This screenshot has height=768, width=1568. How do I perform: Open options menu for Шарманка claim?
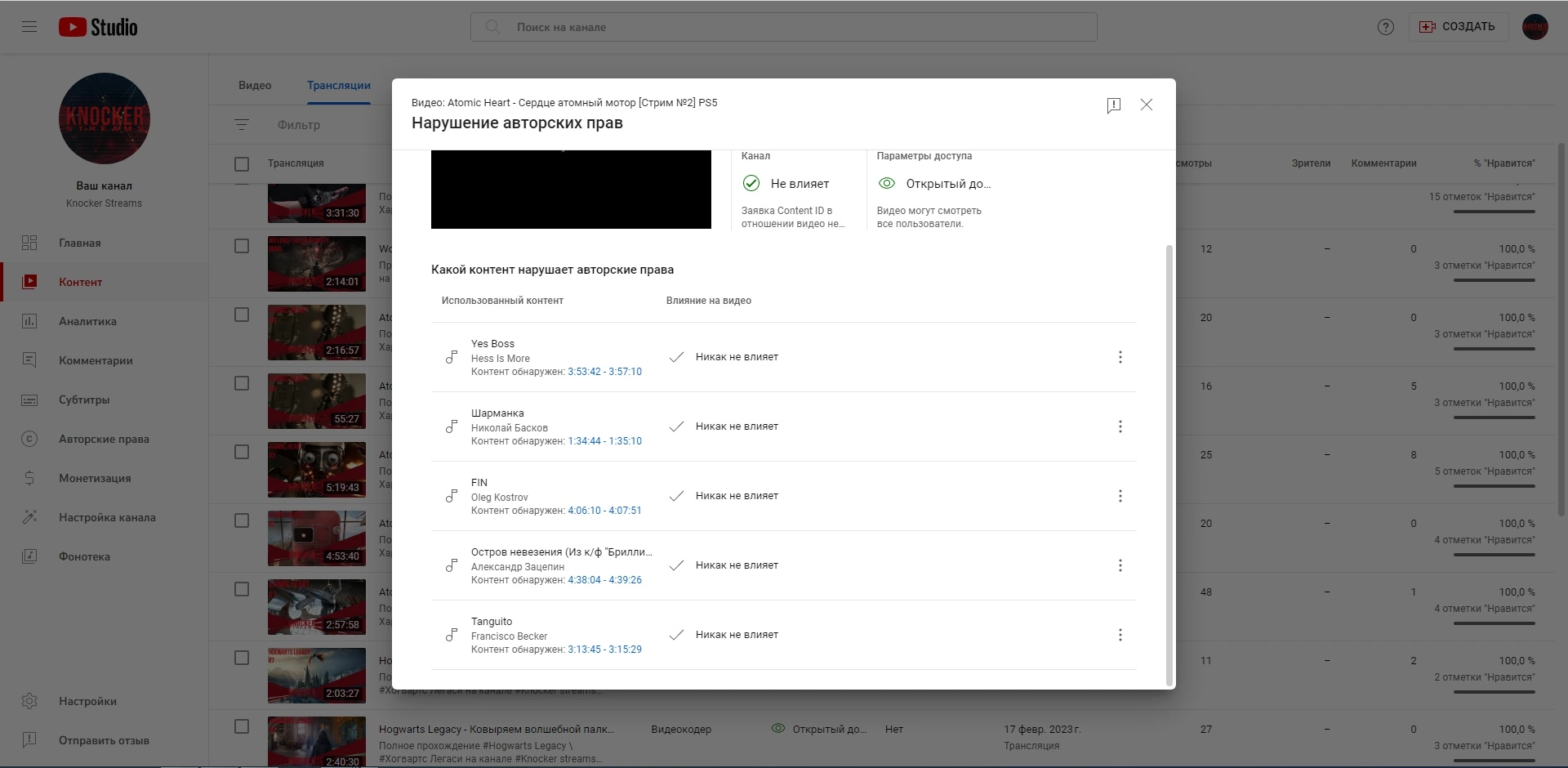point(1120,426)
